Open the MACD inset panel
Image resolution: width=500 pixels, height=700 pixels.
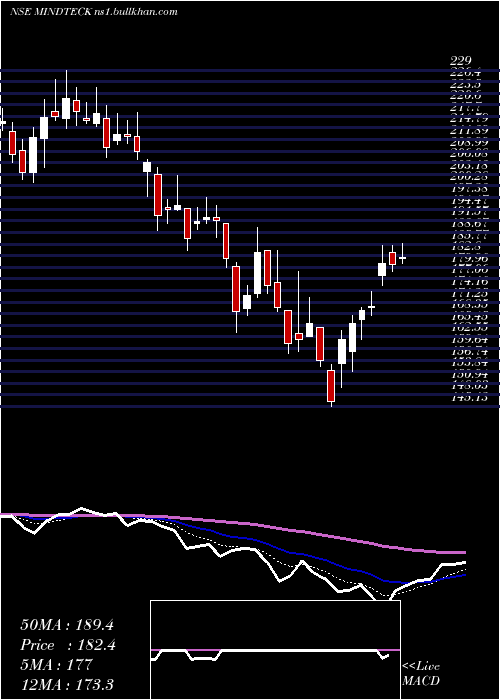coord(275,650)
